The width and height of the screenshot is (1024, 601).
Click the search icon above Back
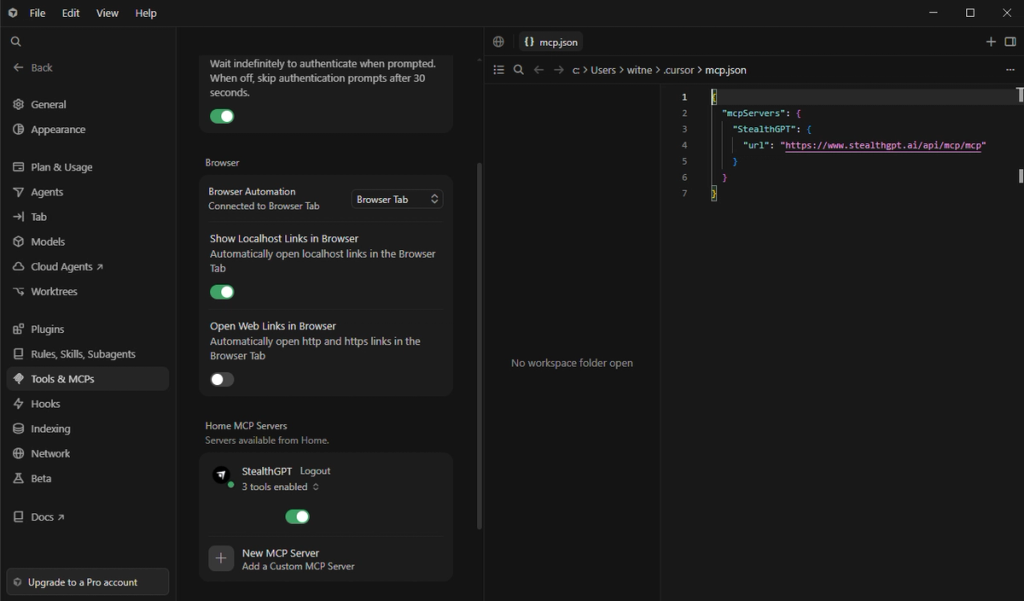click(x=16, y=42)
